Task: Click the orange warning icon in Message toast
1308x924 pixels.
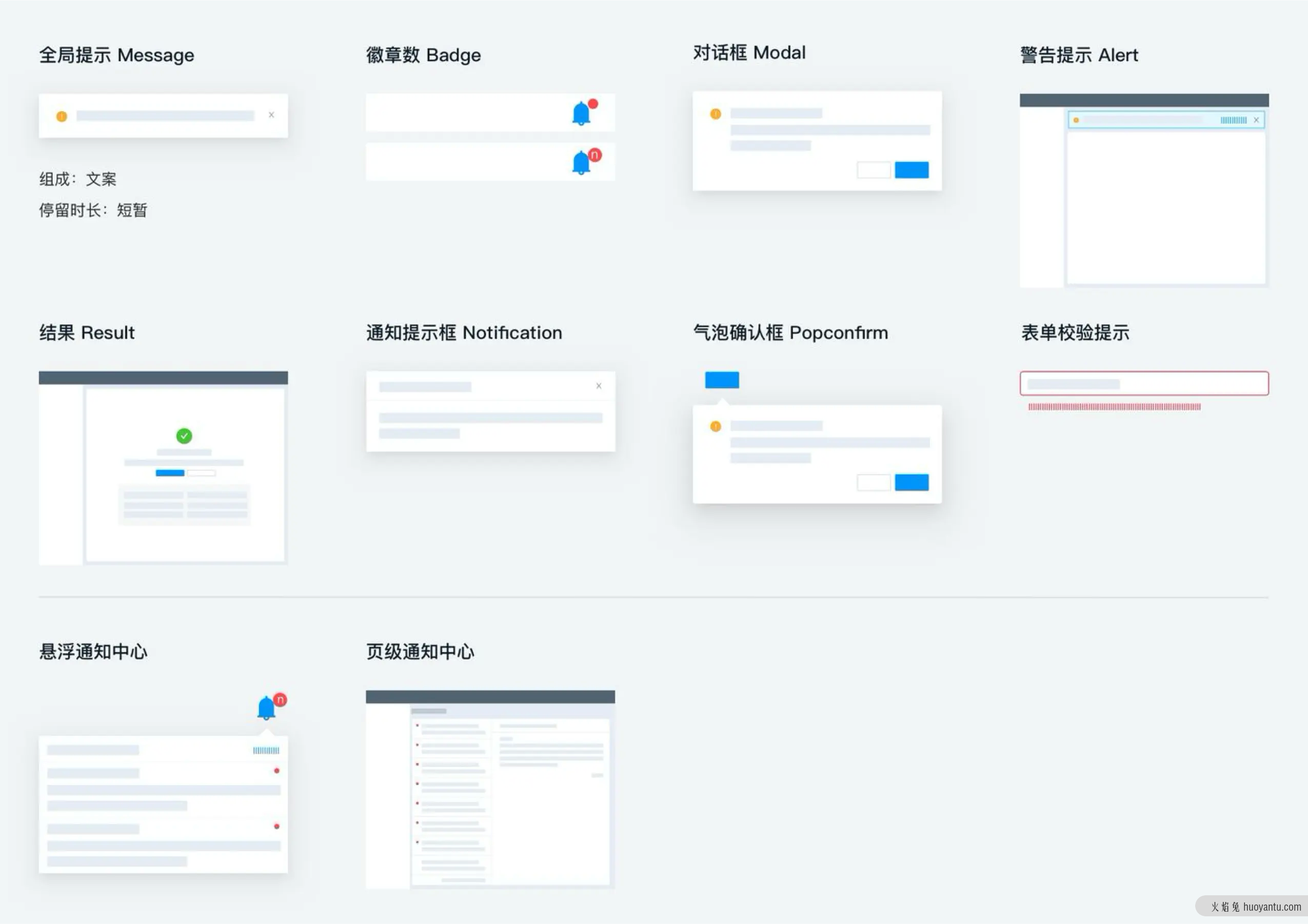Action: coord(62,116)
